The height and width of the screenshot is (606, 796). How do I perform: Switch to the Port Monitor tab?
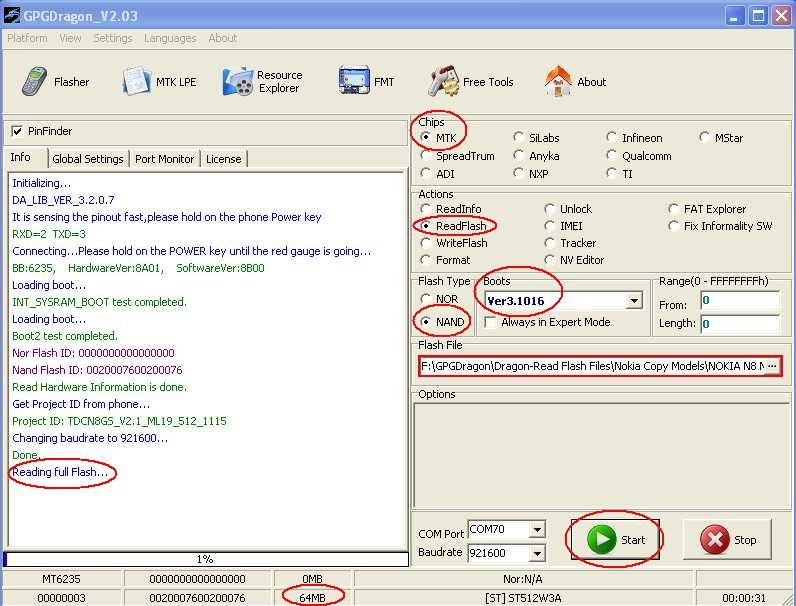click(164, 159)
